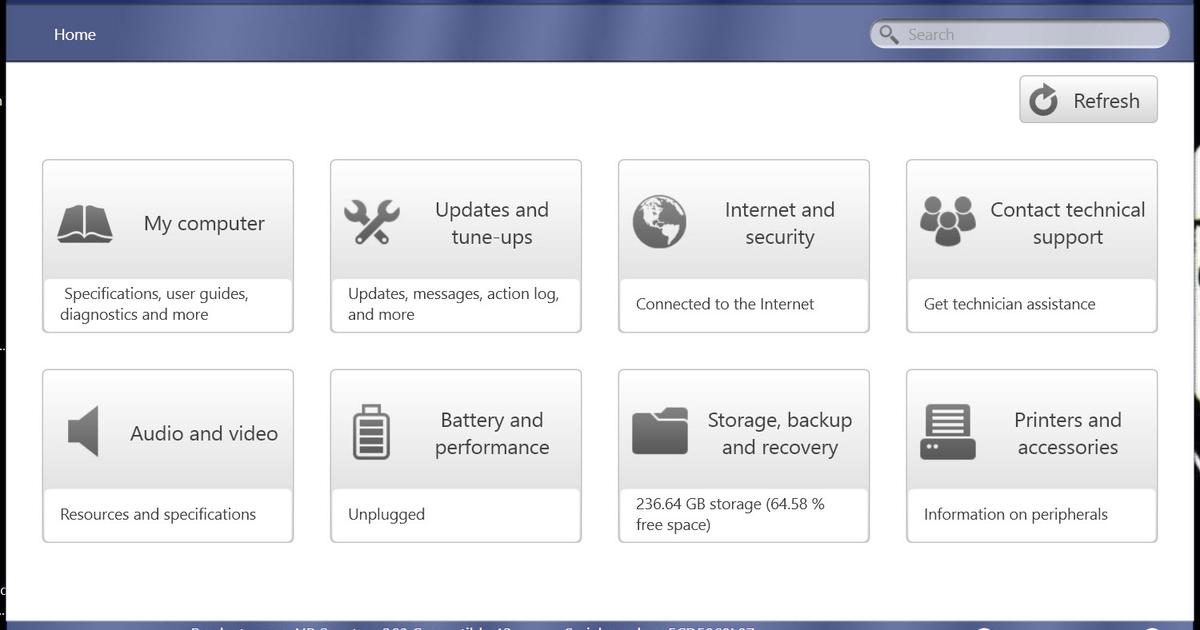Select the Updates and tune-ups wrench icon
Viewport: 1200px width, 630px height.
371,223
